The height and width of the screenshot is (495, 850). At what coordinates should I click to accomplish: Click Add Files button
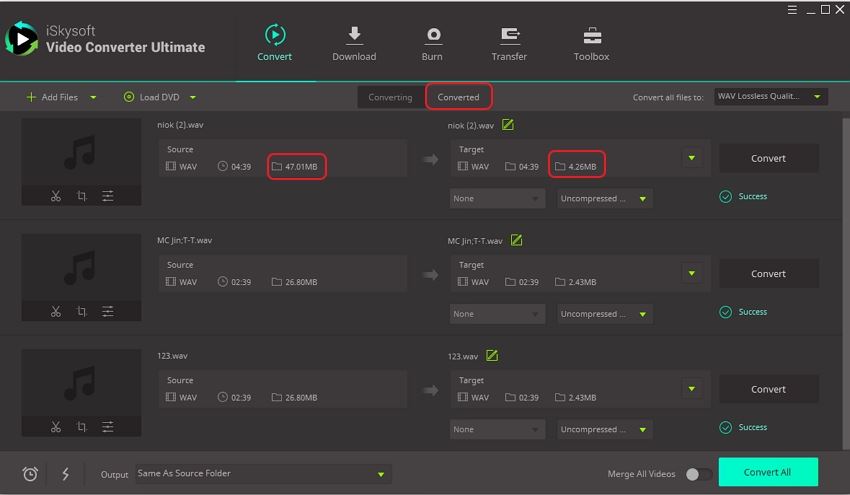(53, 97)
